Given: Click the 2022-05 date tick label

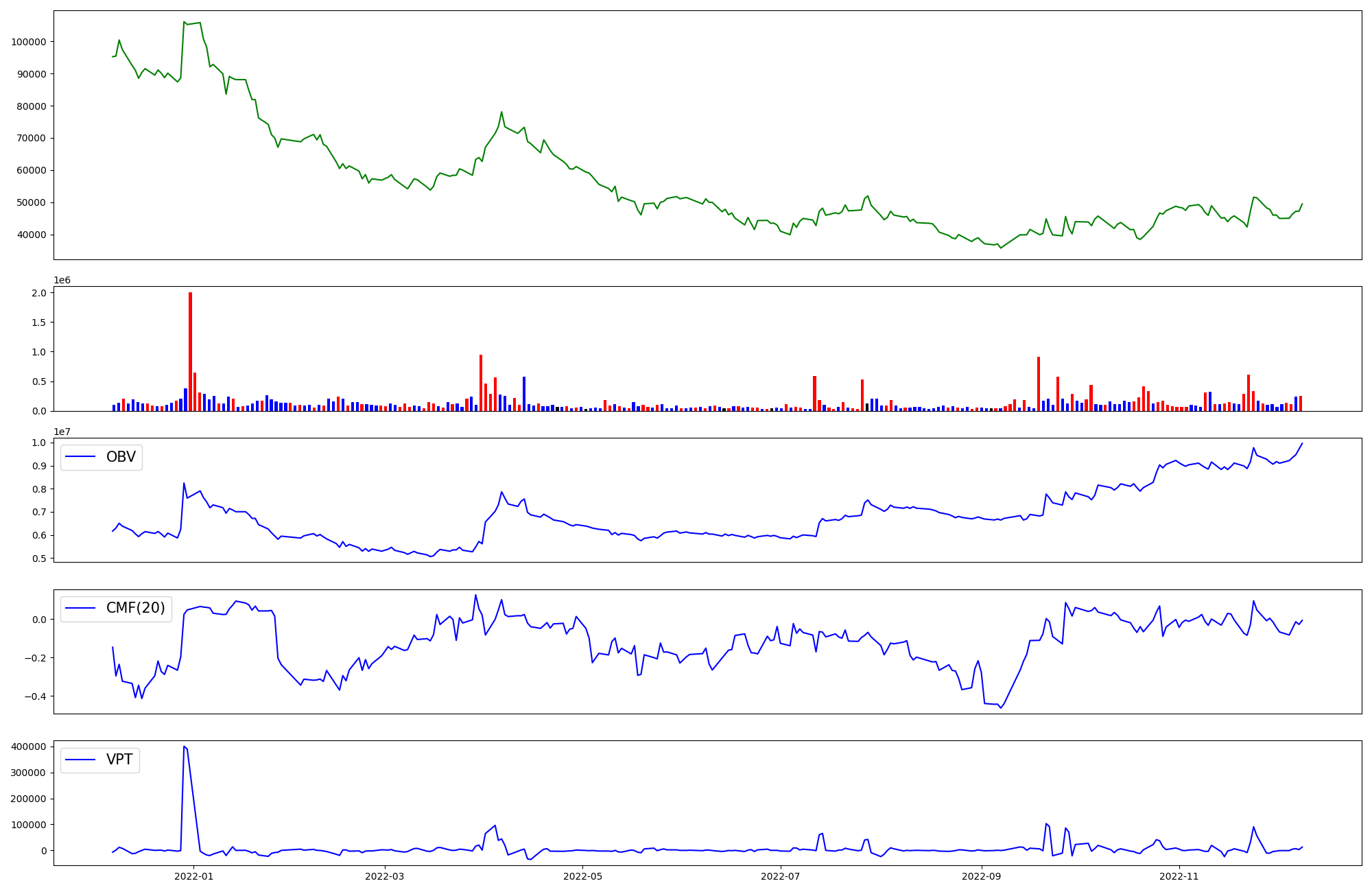Looking at the screenshot, I should [x=582, y=876].
